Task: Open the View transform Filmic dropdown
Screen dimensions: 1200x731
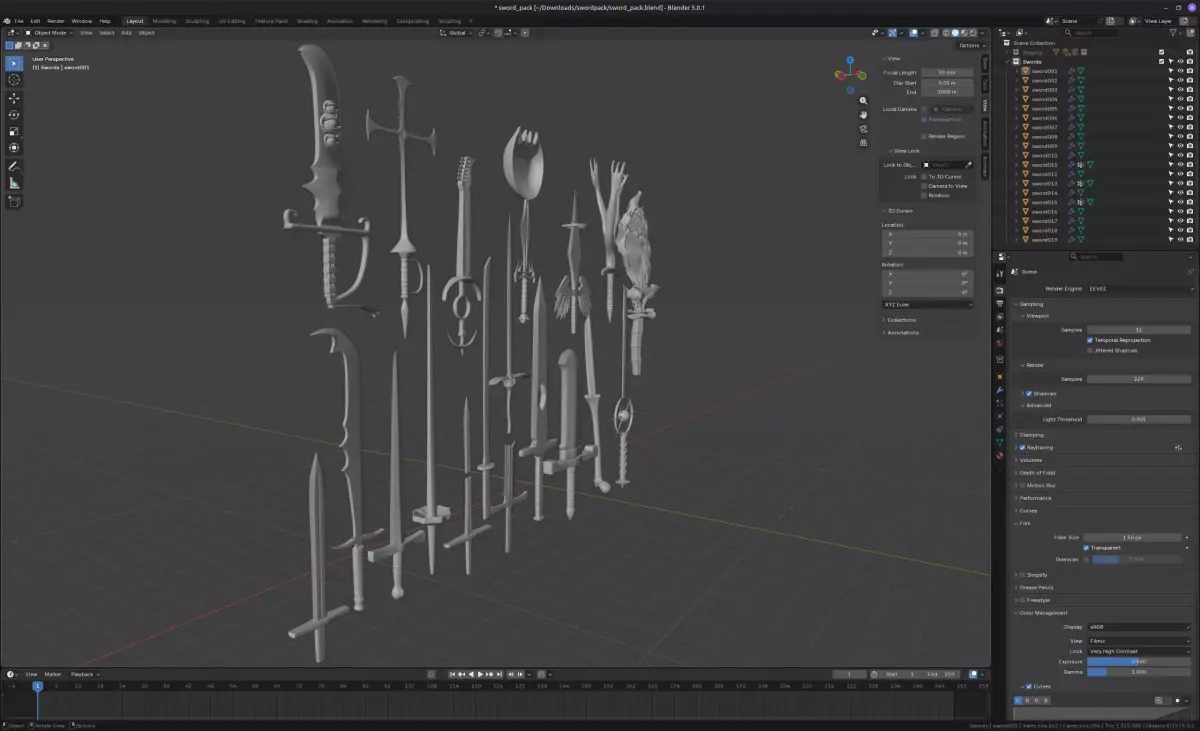Action: click(x=1139, y=640)
